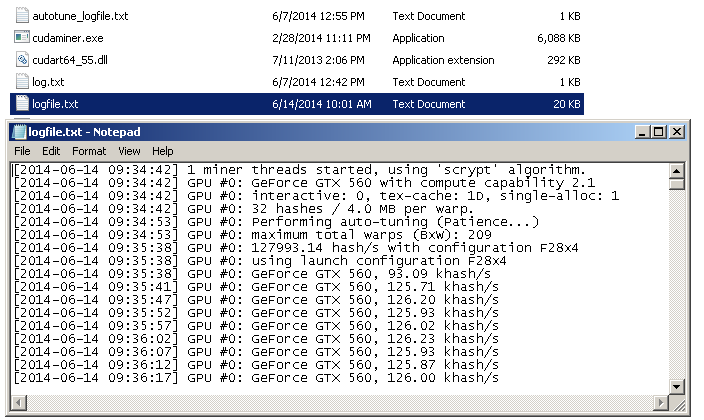Screen dimensions: 704x420
Task: Open the Edit menu in Notepad
Action: 51,151
